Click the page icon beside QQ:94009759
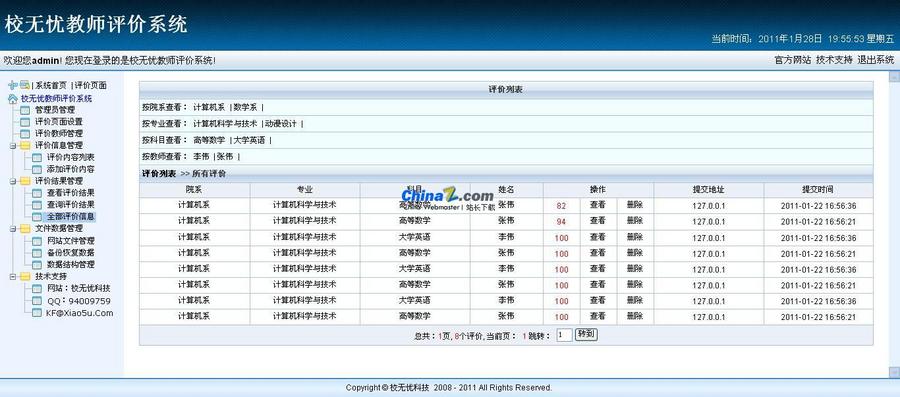 coord(37,301)
